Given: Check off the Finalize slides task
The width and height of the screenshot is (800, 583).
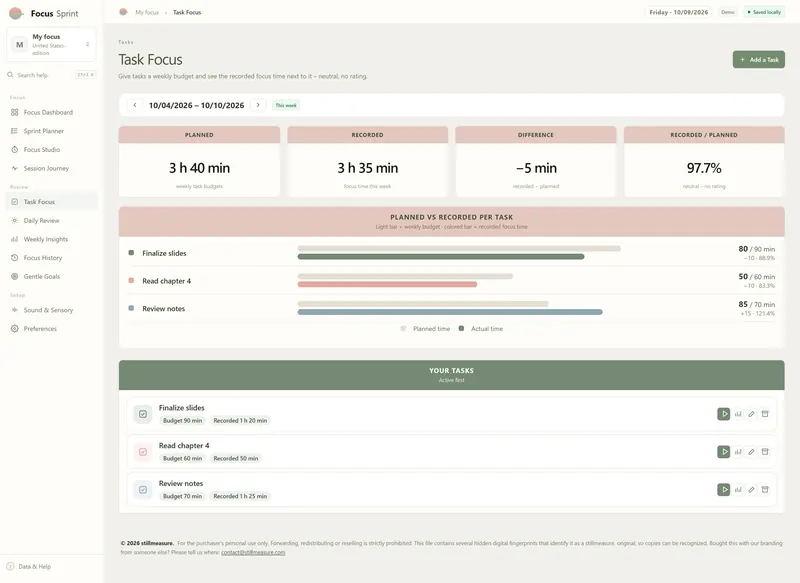Looking at the screenshot, I should pyautogui.click(x=143, y=414).
